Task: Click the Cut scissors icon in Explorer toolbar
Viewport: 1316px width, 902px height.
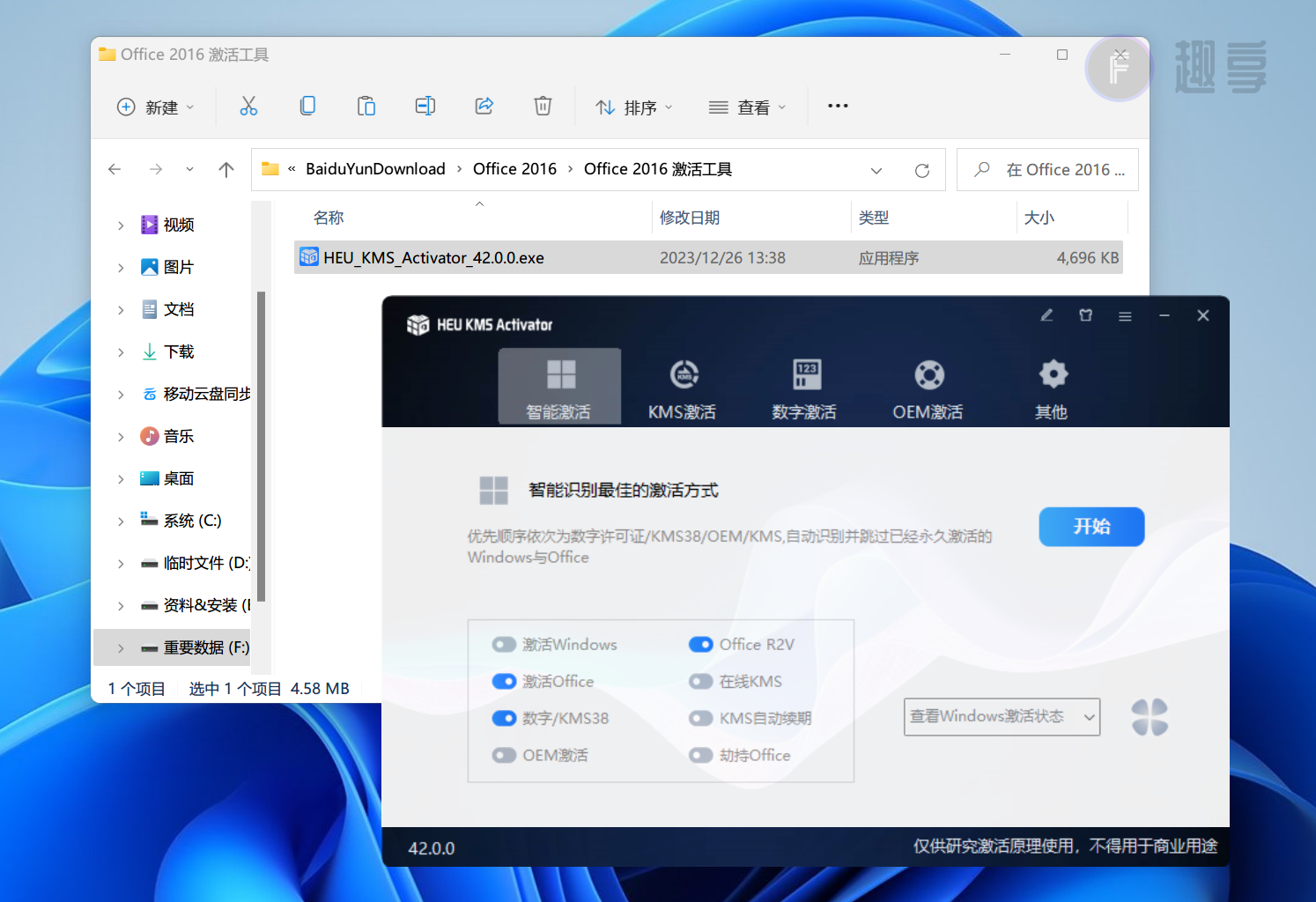Action: (x=248, y=107)
